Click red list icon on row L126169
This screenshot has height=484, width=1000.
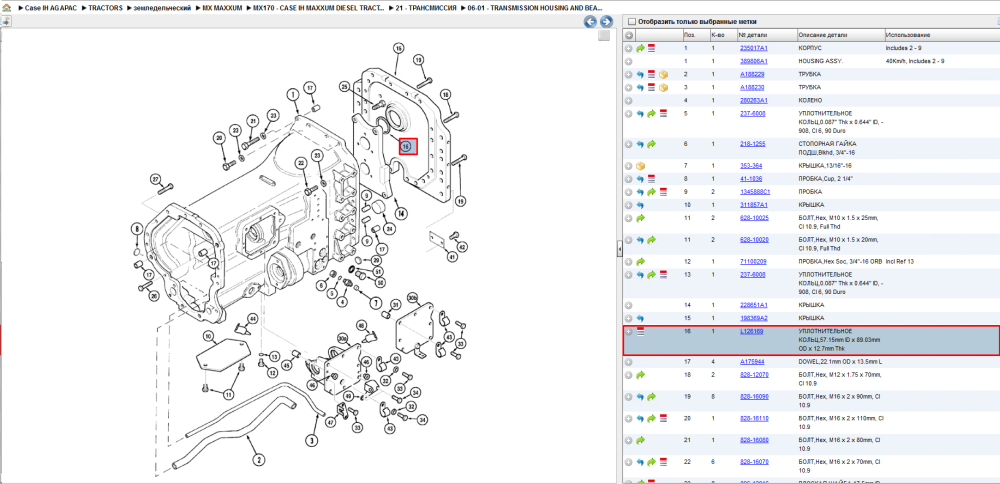click(x=641, y=332)
